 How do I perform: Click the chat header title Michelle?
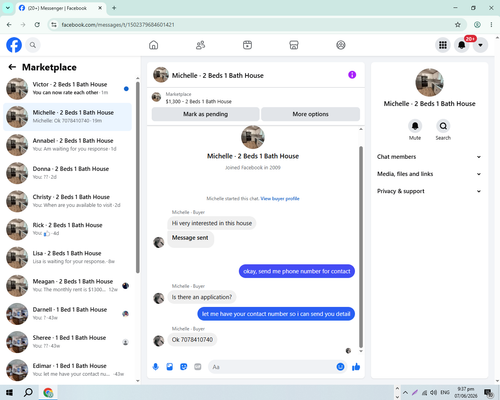coord(218,76)
